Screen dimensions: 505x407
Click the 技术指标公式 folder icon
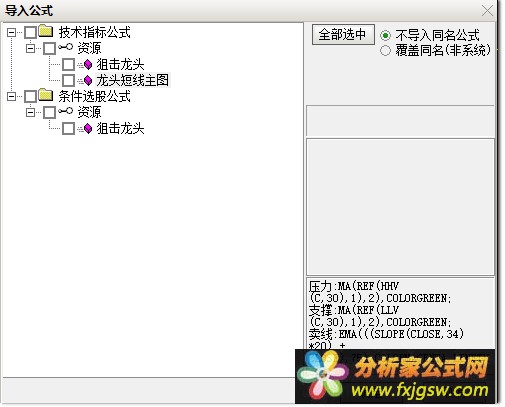pos(46,31)
